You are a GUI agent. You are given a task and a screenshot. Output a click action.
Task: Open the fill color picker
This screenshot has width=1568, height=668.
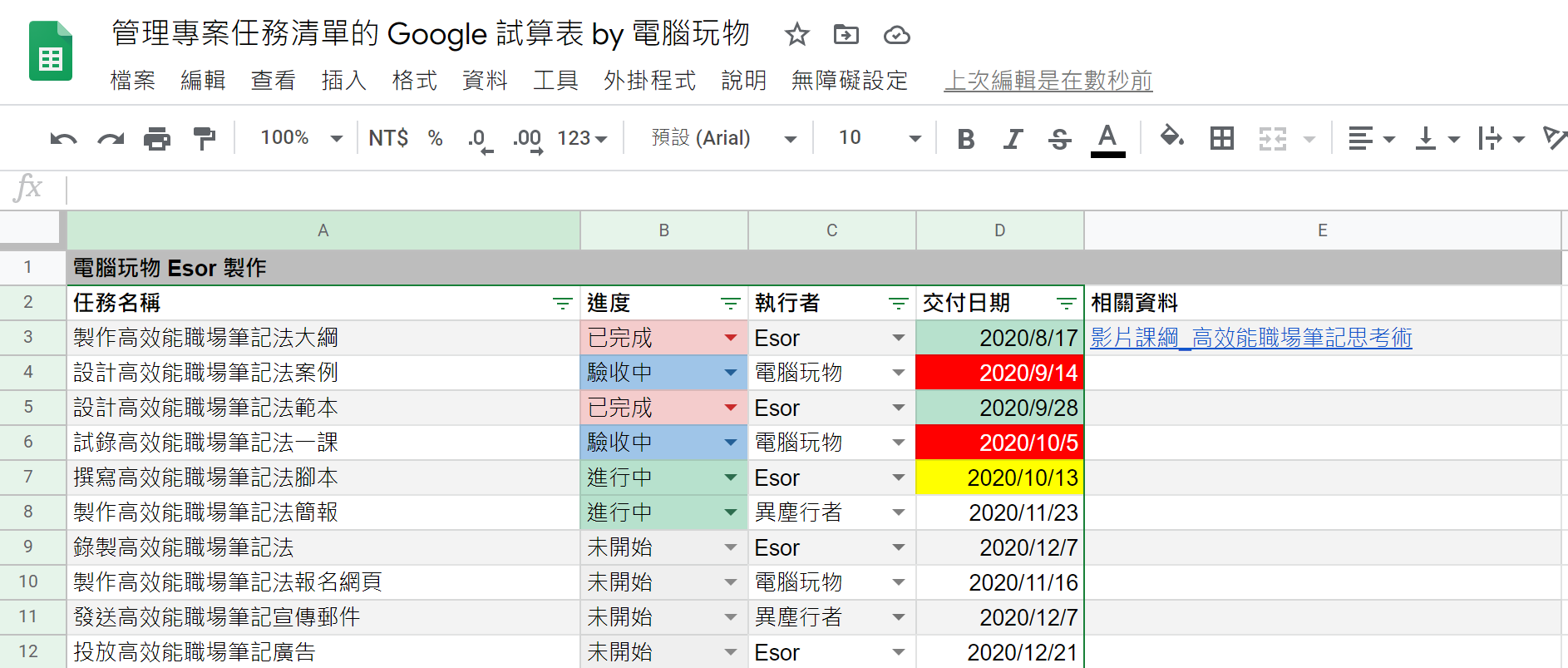1172,136
